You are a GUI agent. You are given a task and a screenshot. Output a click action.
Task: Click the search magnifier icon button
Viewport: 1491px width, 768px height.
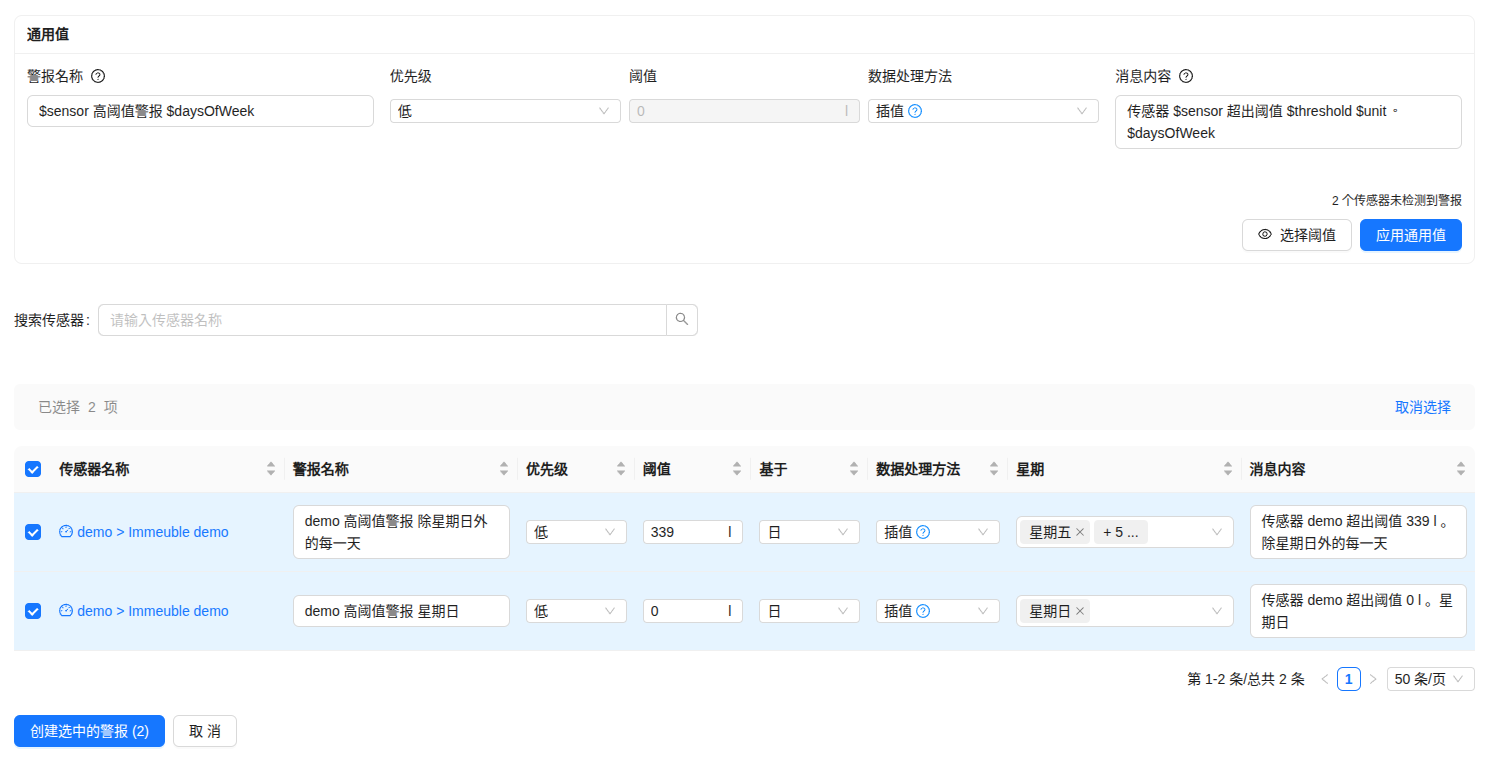[682, 320]
